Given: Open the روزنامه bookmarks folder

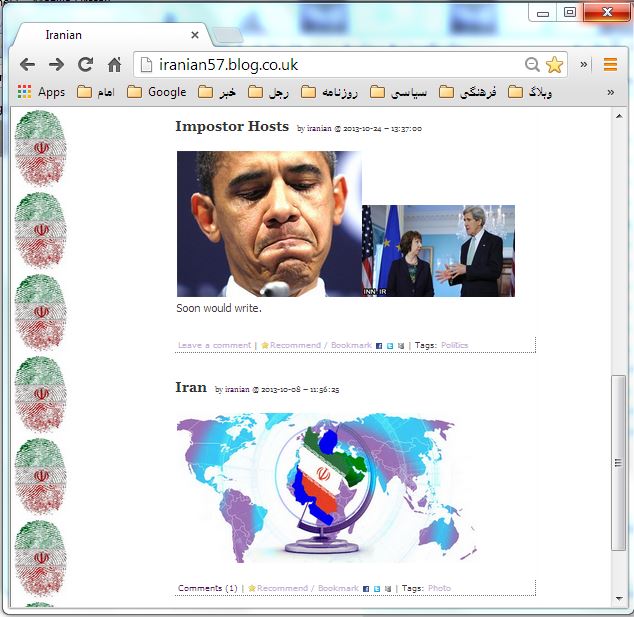Looking at the screenshot, I should [329, 92].
